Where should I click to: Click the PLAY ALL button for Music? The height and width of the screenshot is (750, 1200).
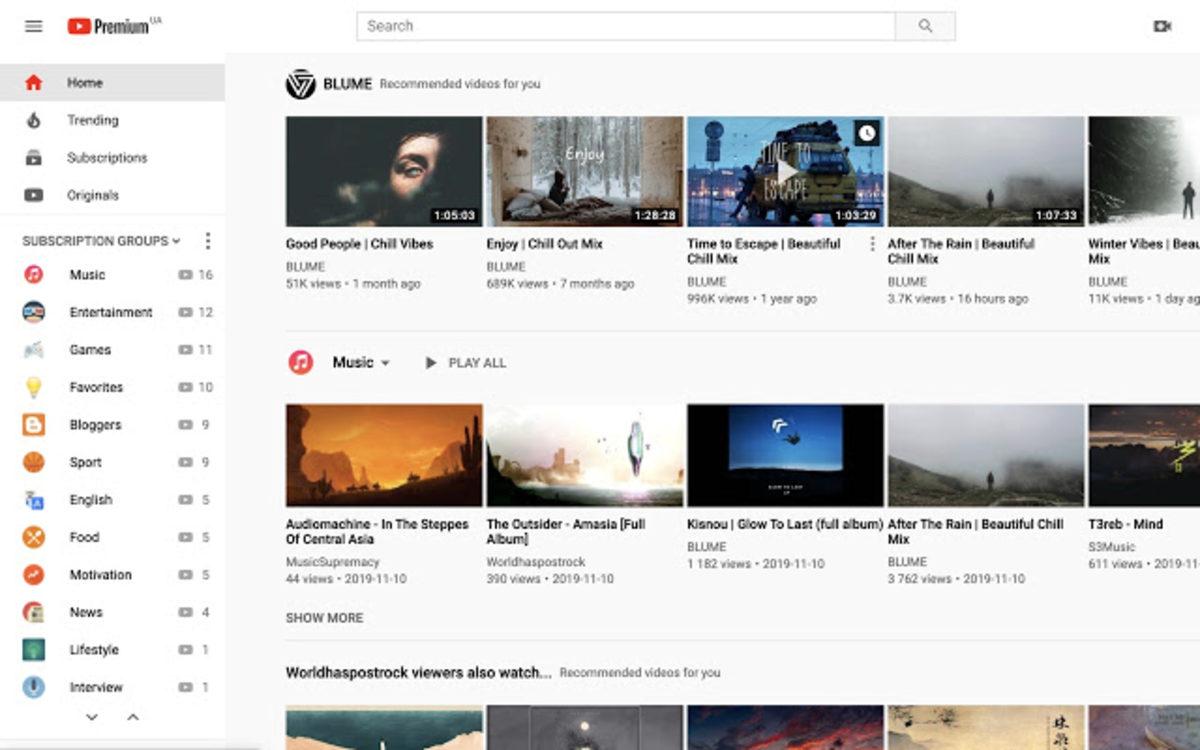click(x=463, y=363)
